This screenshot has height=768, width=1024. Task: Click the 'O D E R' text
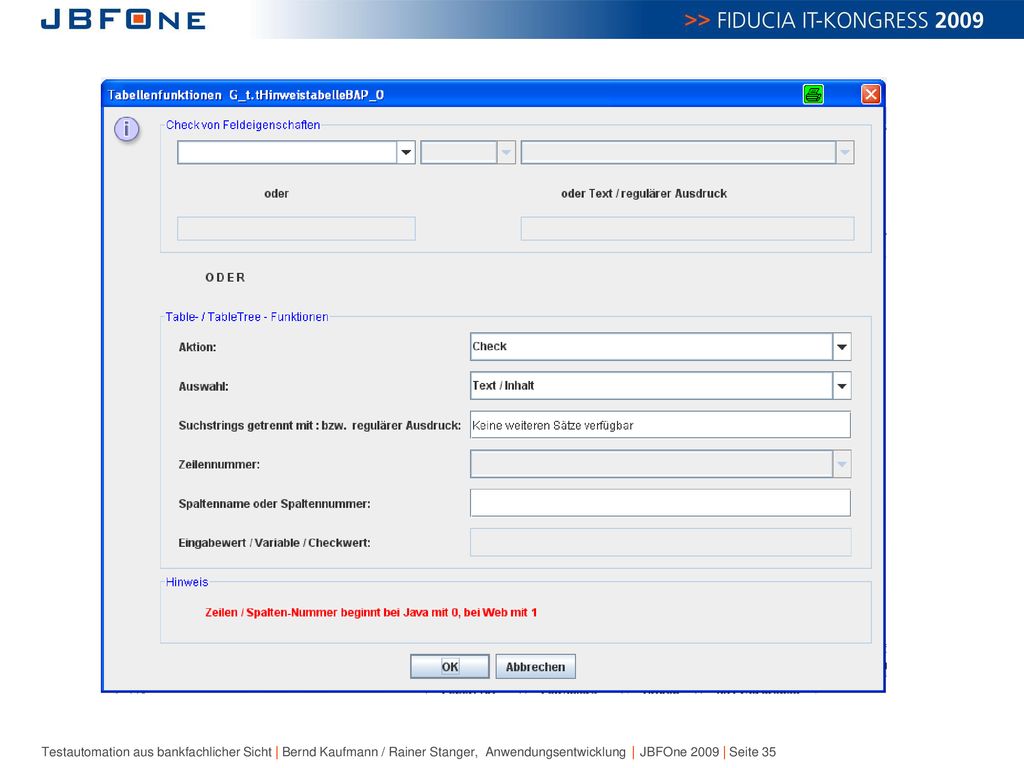[x=225, y=278]
